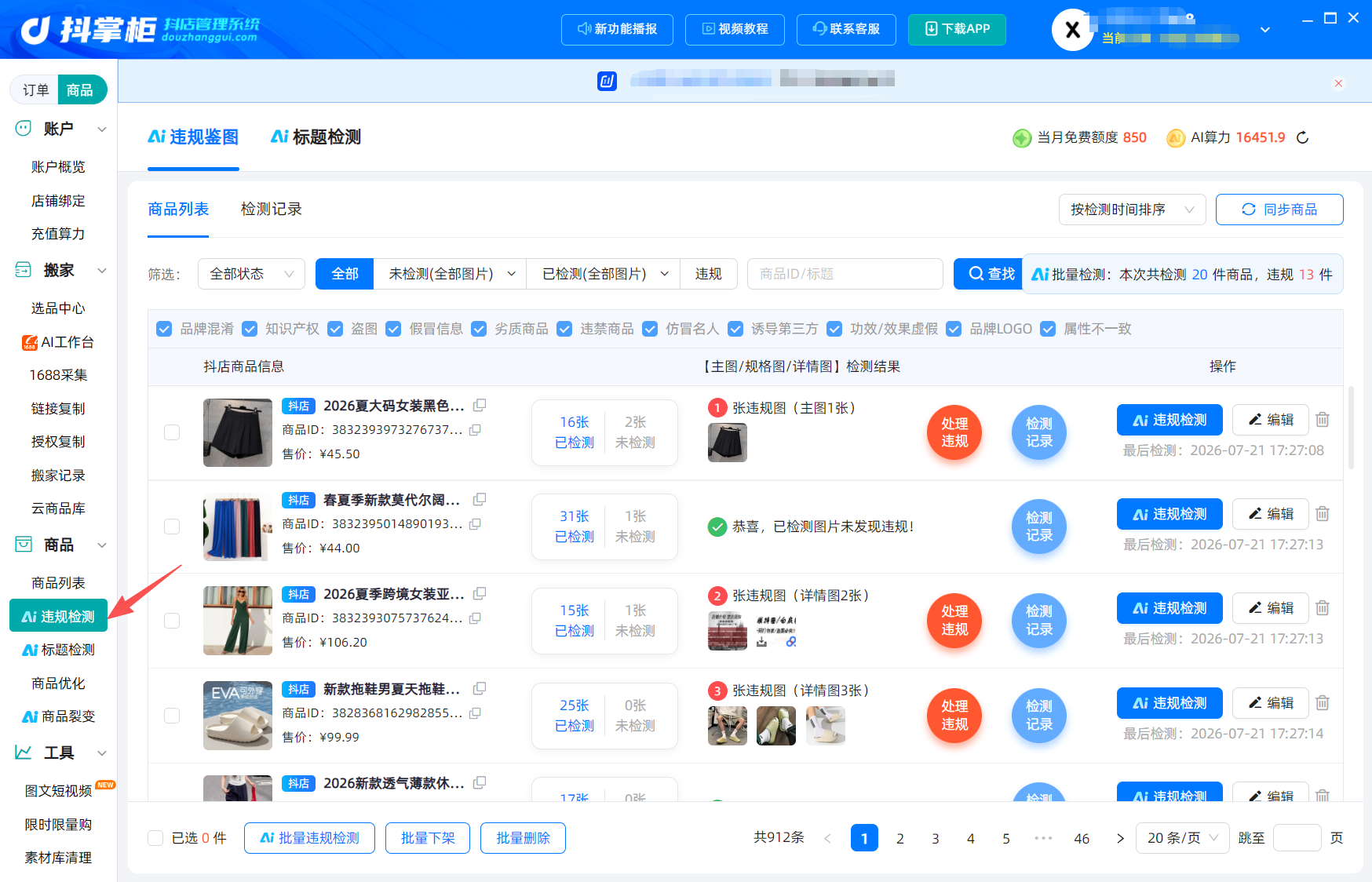The width and height of the screenshot is (1372, 882).
Task: Copy title of 春夏季新款莫代尔阔 product
Action: (x=480, y=499)
